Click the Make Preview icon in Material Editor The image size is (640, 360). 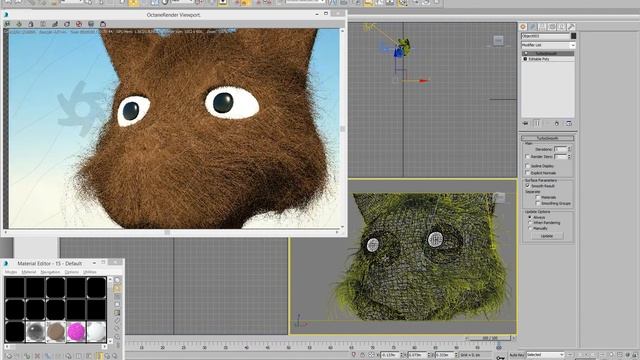pos(118,321)
